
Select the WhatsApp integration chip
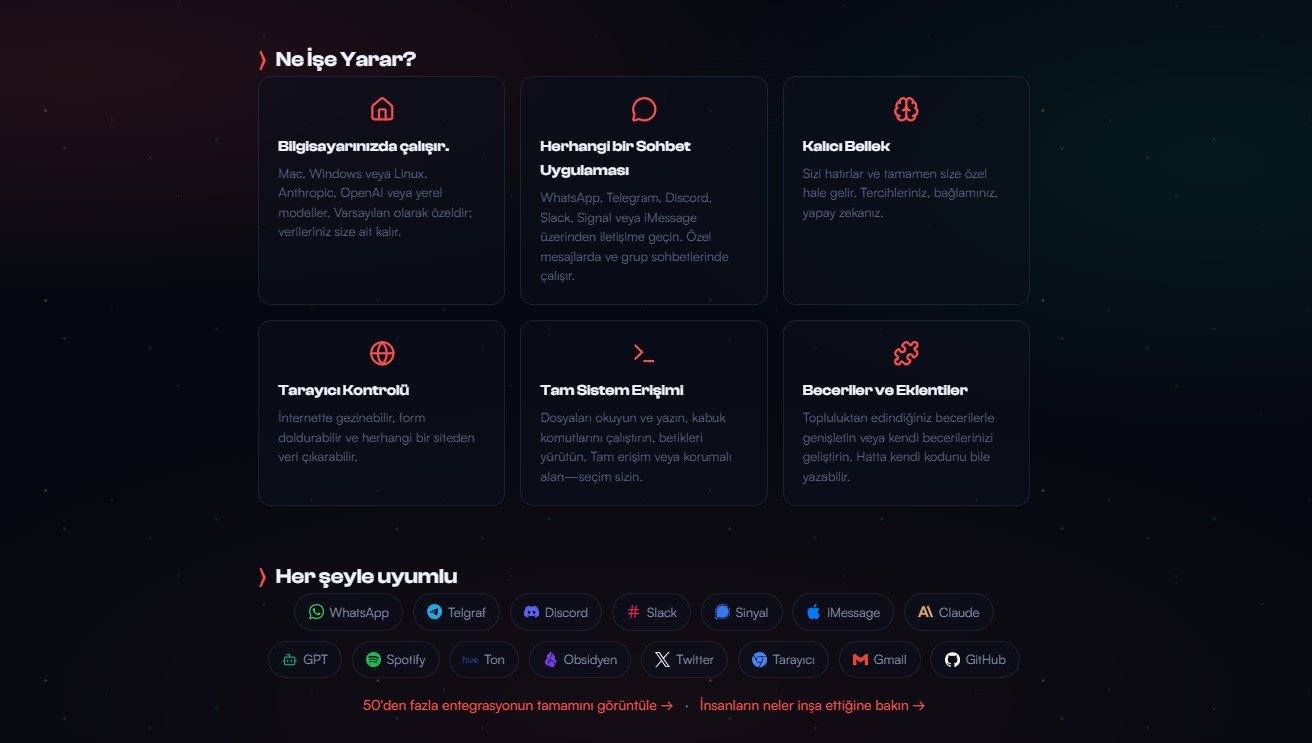point(348,612)
